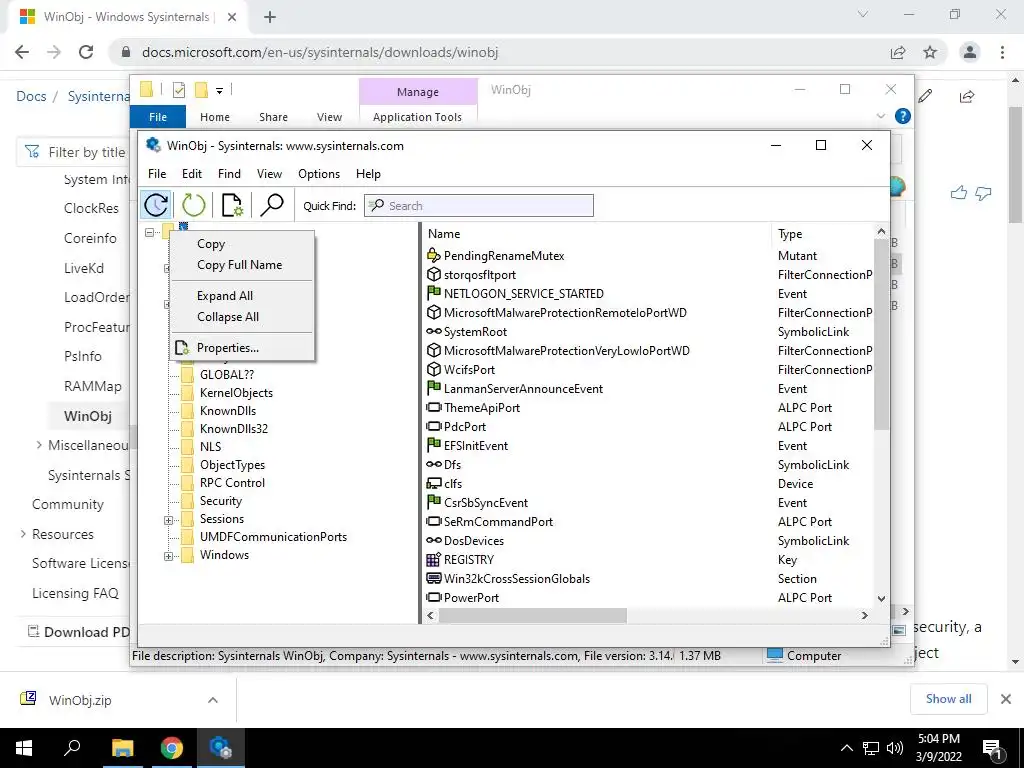This screenshot has height=768, width=1024.
Task: Click the Dfs symbolic link icon
Action: point(434,464)
